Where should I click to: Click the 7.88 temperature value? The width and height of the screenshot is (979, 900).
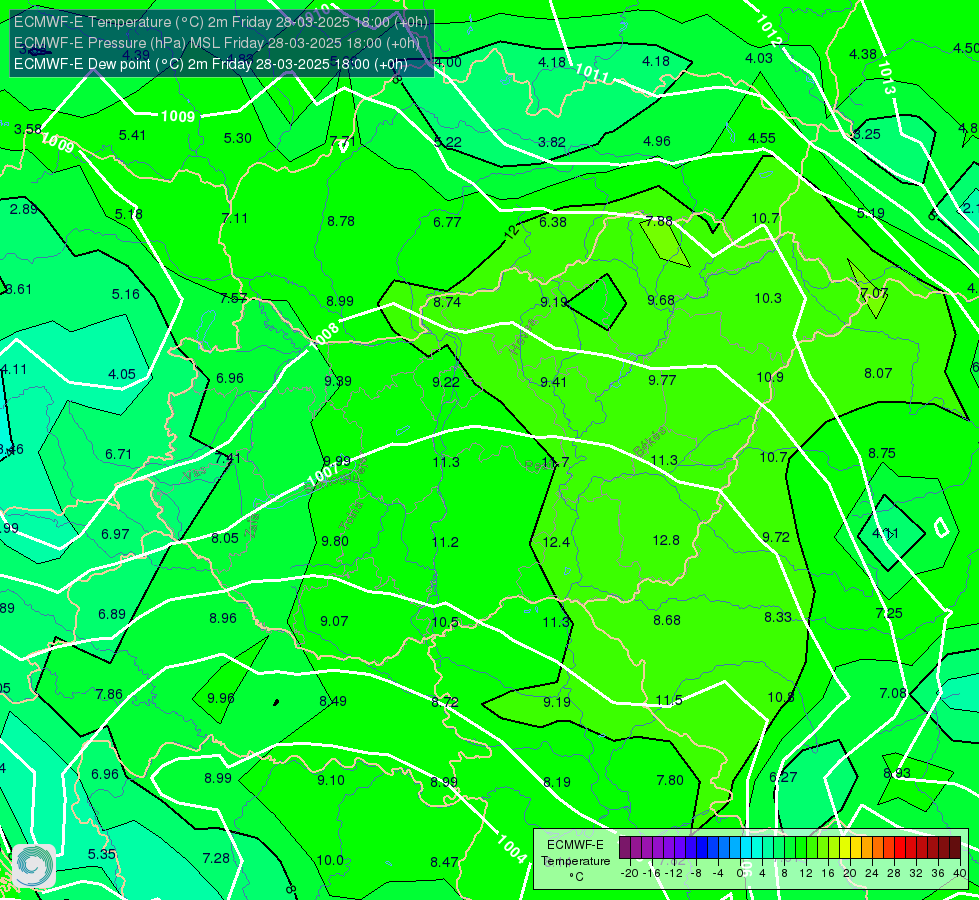659,222
